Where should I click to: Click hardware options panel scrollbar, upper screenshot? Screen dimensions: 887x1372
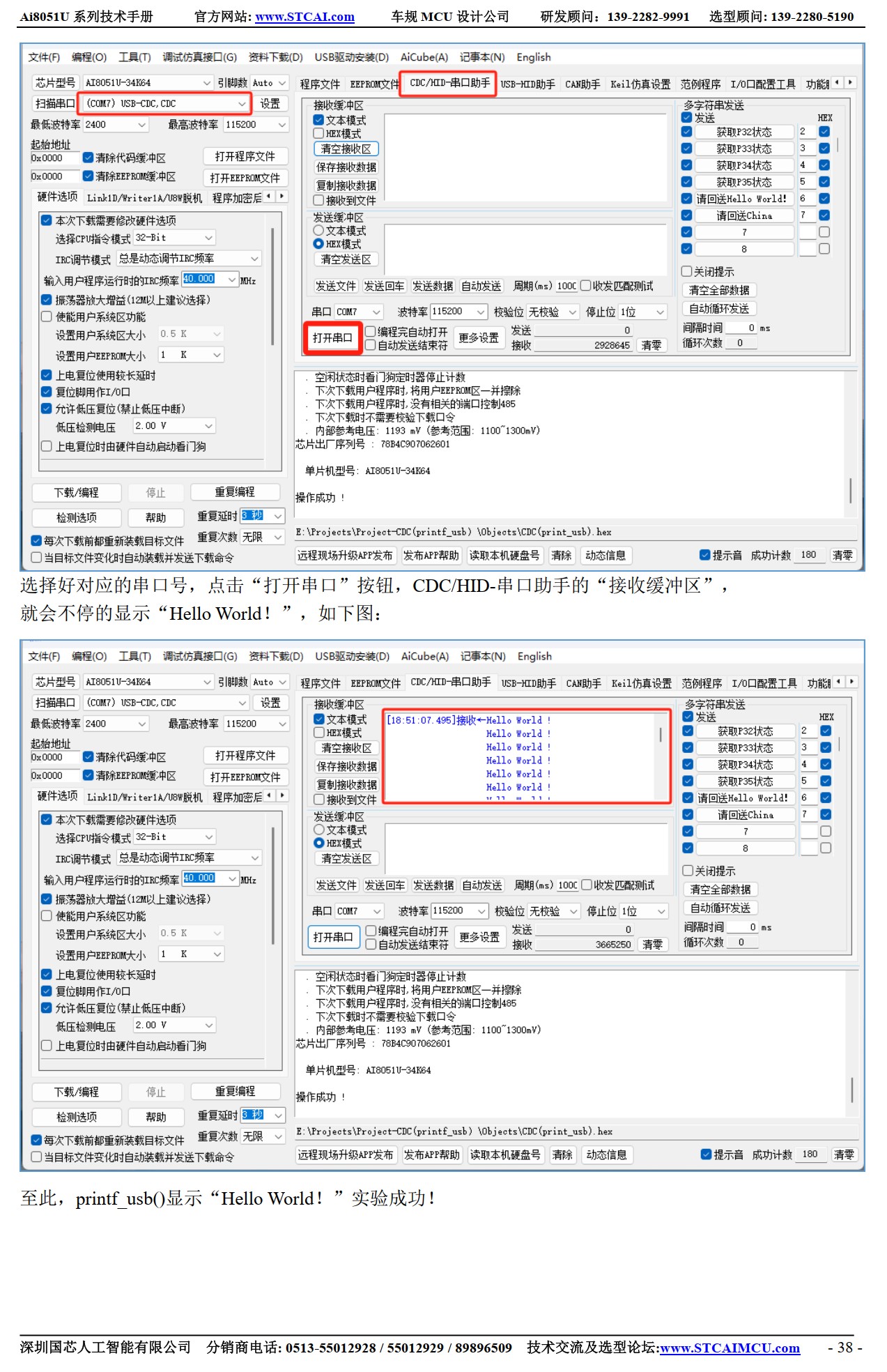(x=273, y=286)
